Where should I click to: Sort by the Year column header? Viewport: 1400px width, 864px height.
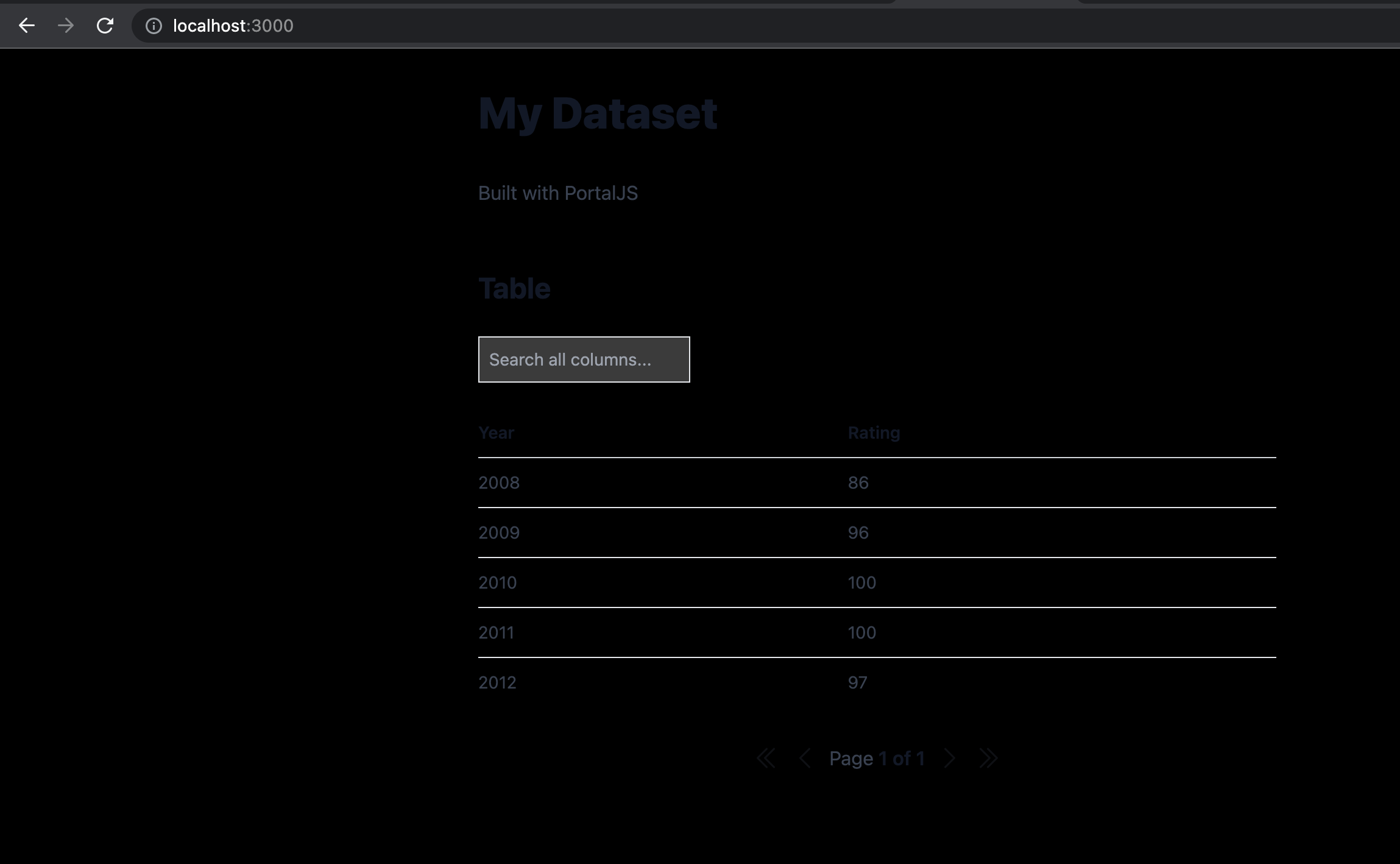click(x=496, y=433)
